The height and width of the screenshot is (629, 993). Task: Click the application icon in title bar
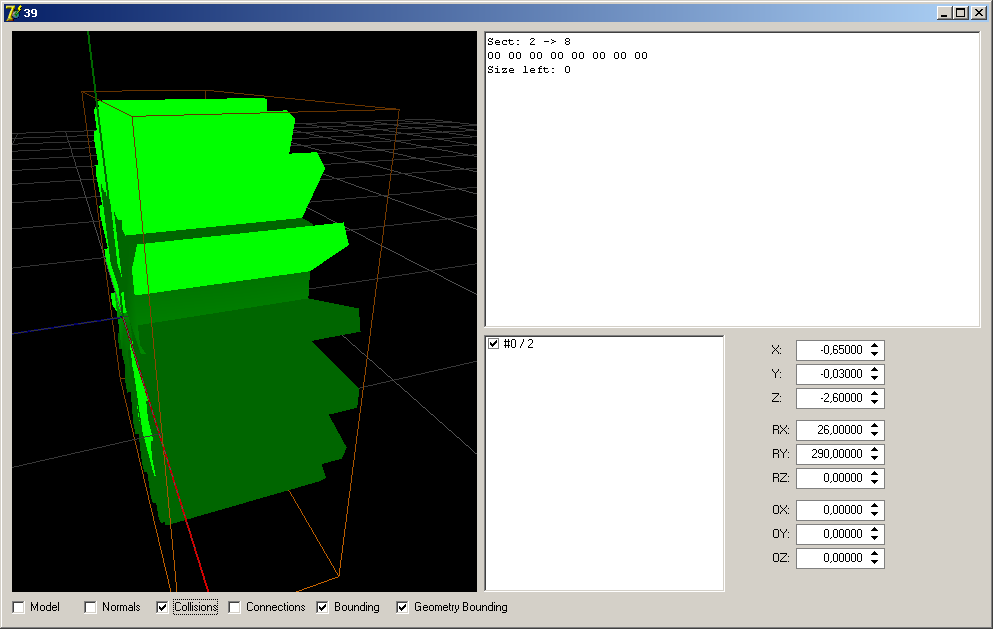point(13,13)
